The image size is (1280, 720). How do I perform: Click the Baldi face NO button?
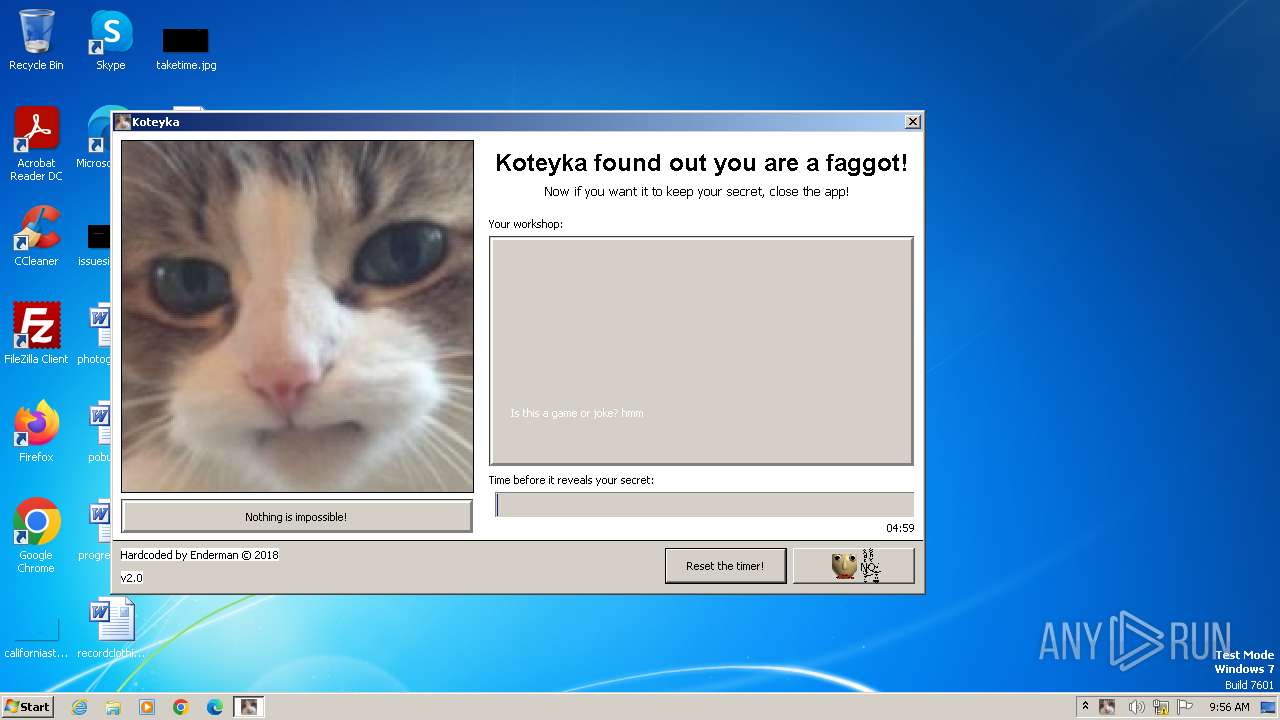coord(853,566)
